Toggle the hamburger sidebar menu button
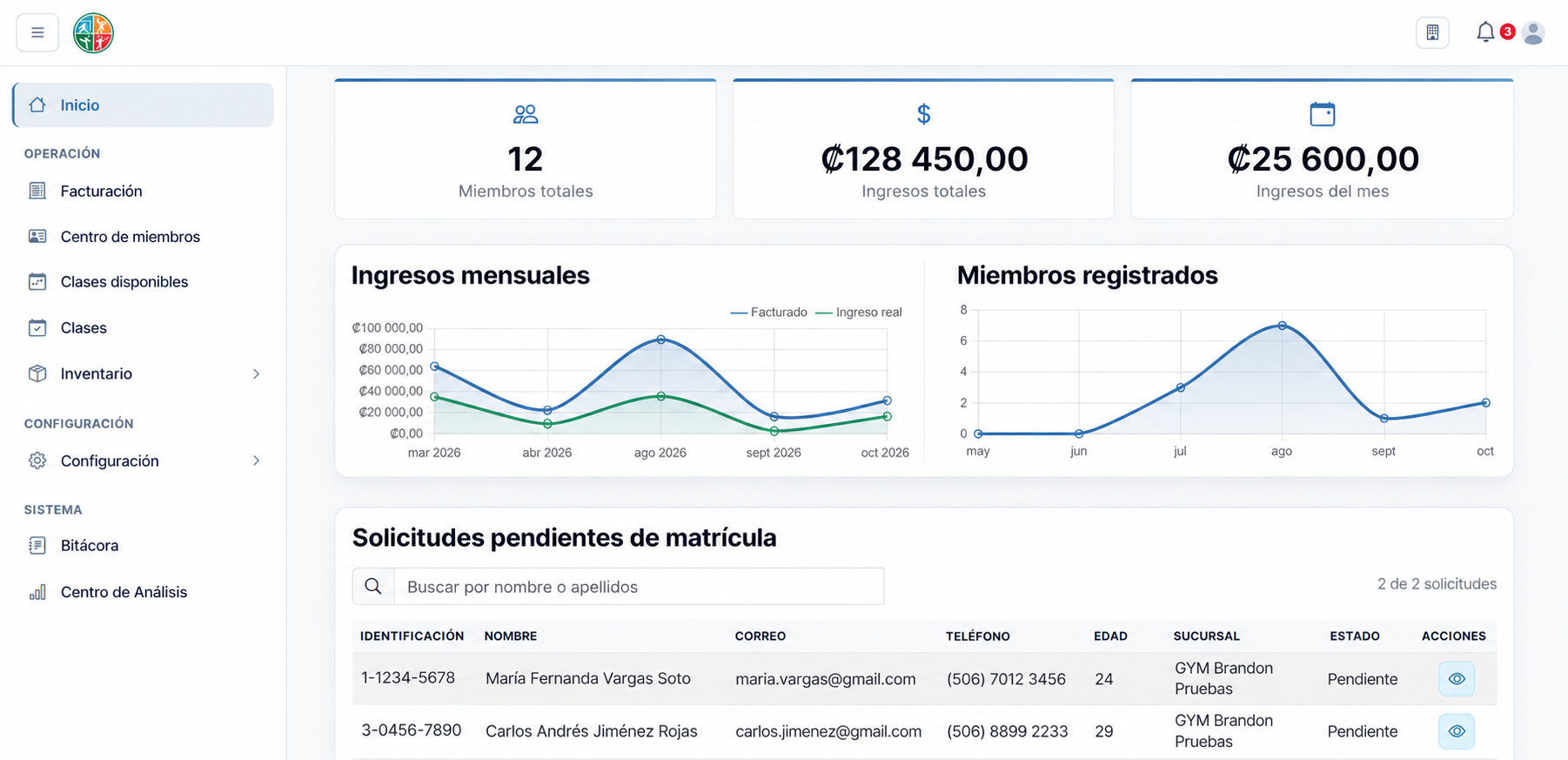Viewport: 1568px width, 760px height. point(37,33)
